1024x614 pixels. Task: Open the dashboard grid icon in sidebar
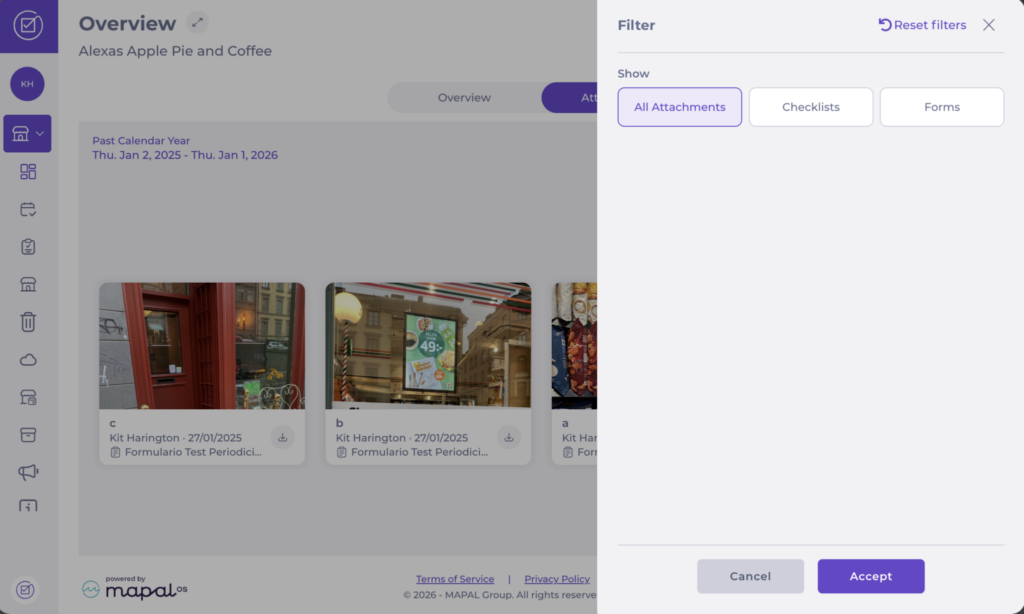tap(28, 172)
